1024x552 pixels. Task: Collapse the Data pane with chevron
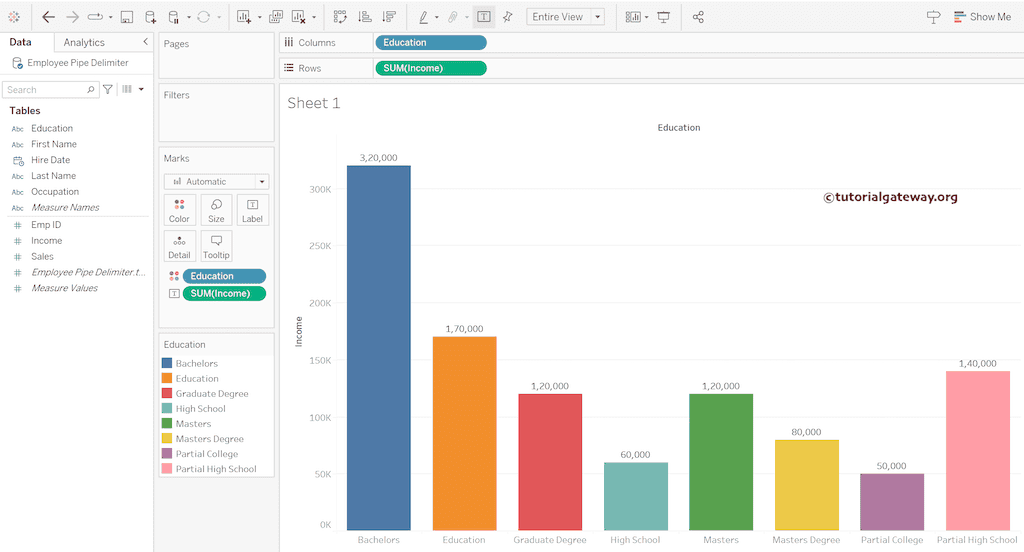click(x=145, y=42)
